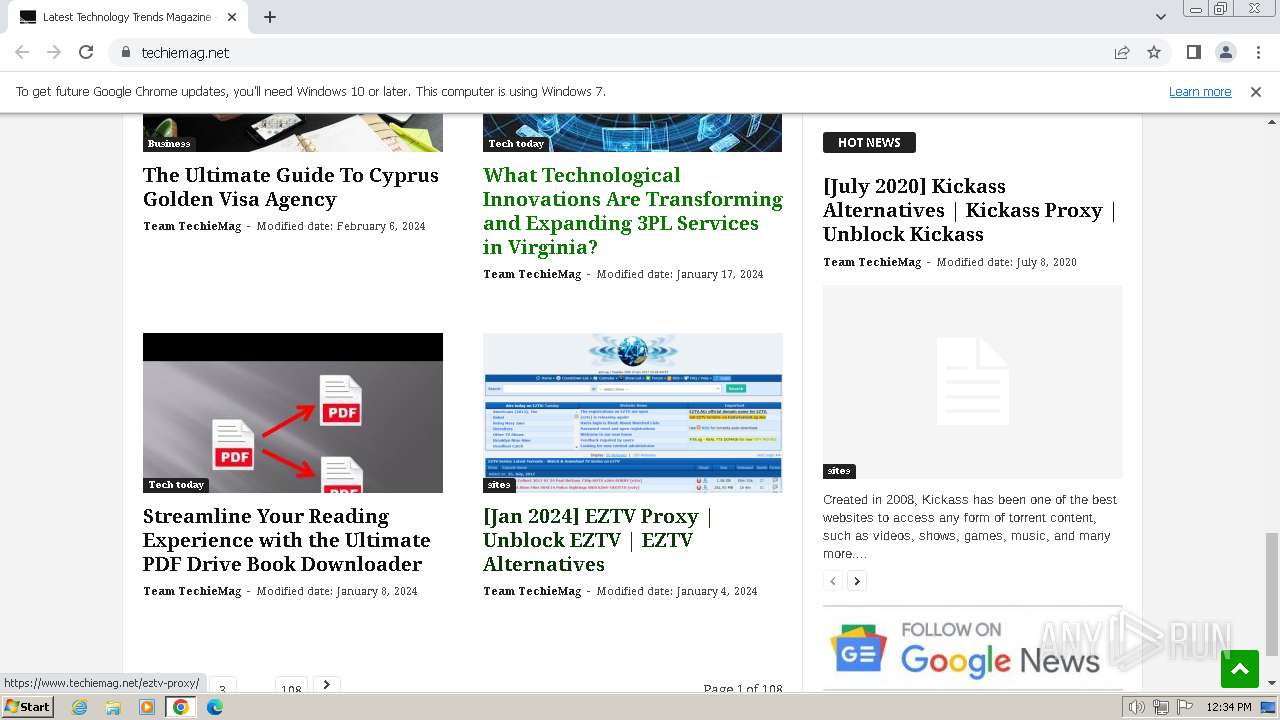Launch Microsoft Edge from taskbar

coord(215,707)
